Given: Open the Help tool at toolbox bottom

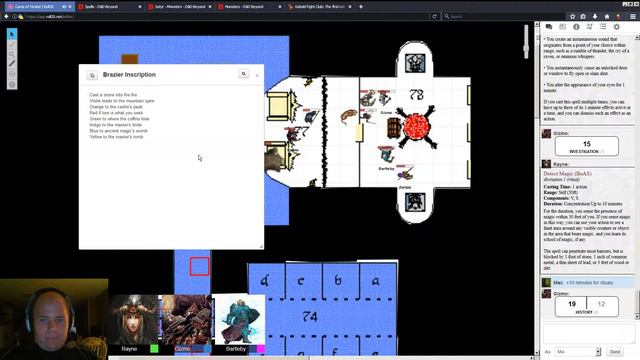Looking at the screenshot, I should click(x=12, y=84).
